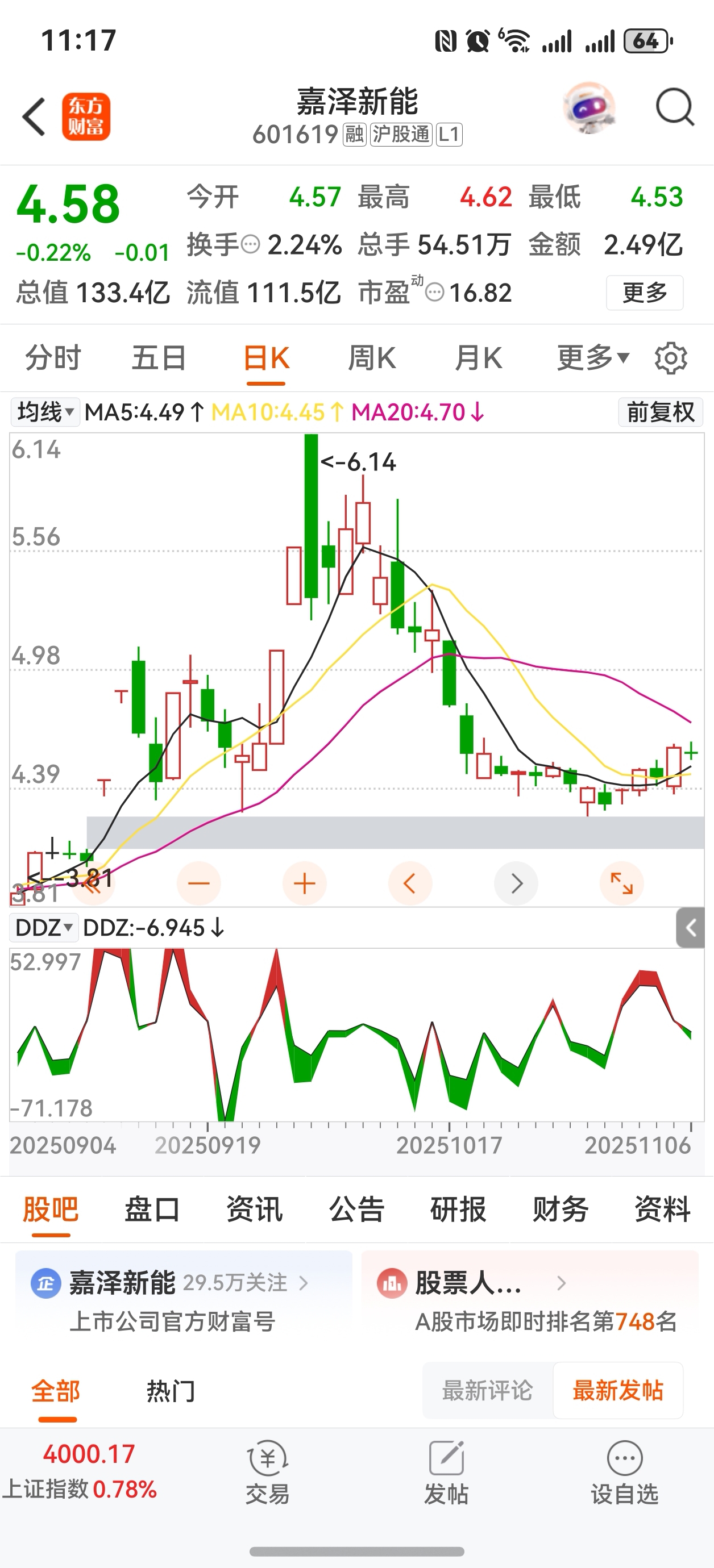Sort by 最新评论

[x=487, y=1391]
